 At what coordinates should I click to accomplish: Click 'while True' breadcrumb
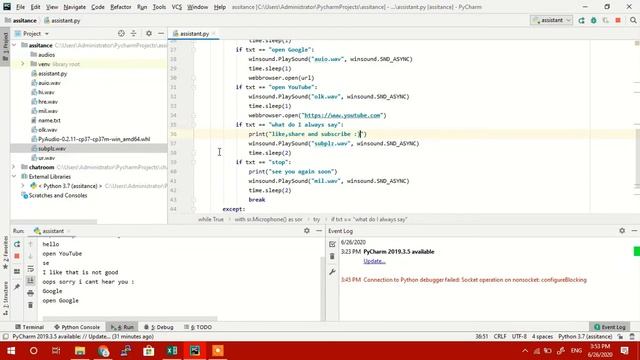coord(211,219)
